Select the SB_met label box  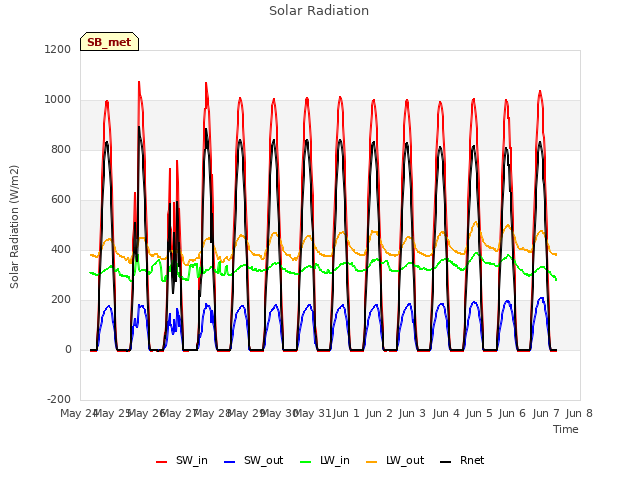coord(109,42)
